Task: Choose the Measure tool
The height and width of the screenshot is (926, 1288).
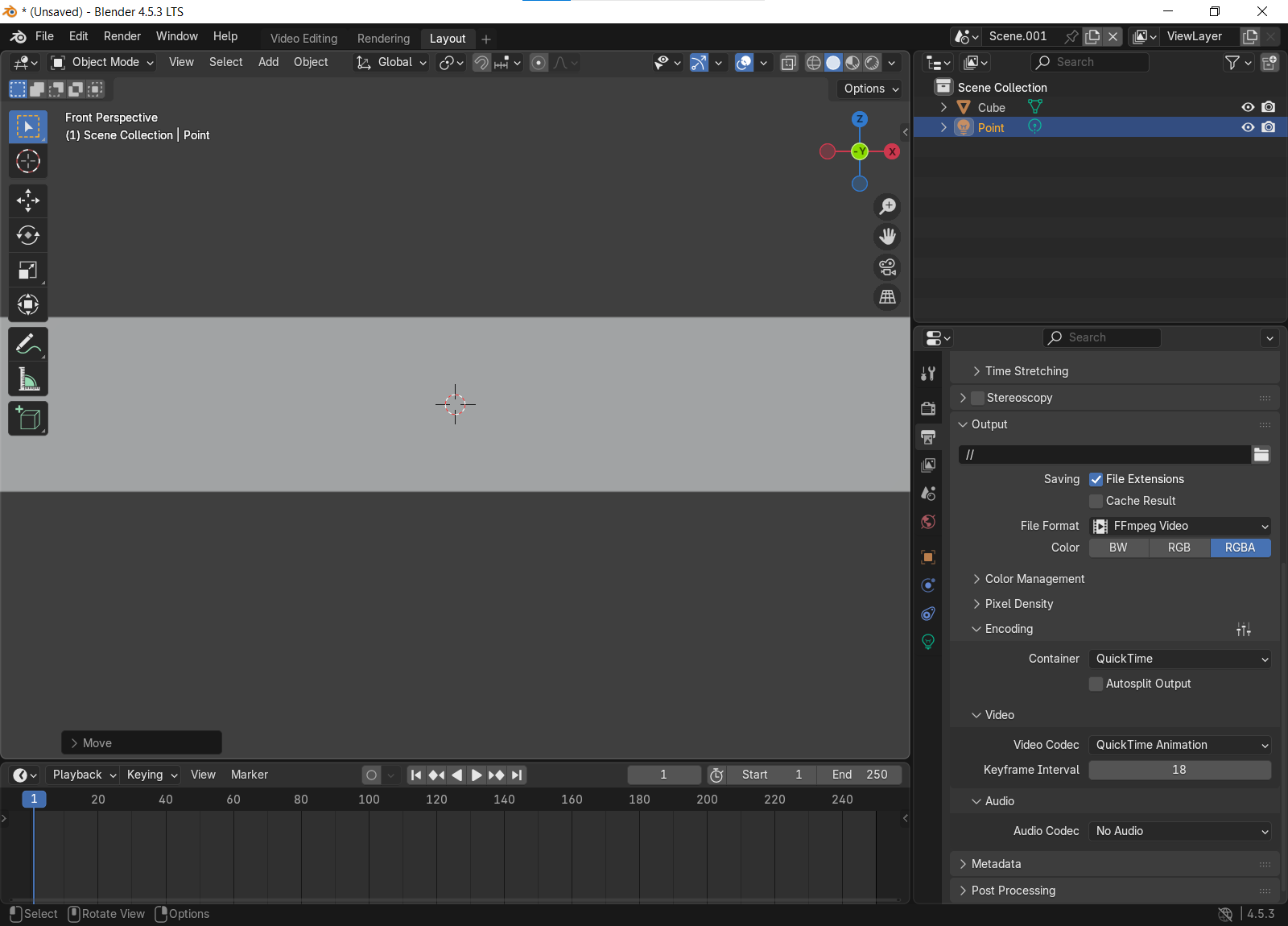Action: (x=28, y=378)
